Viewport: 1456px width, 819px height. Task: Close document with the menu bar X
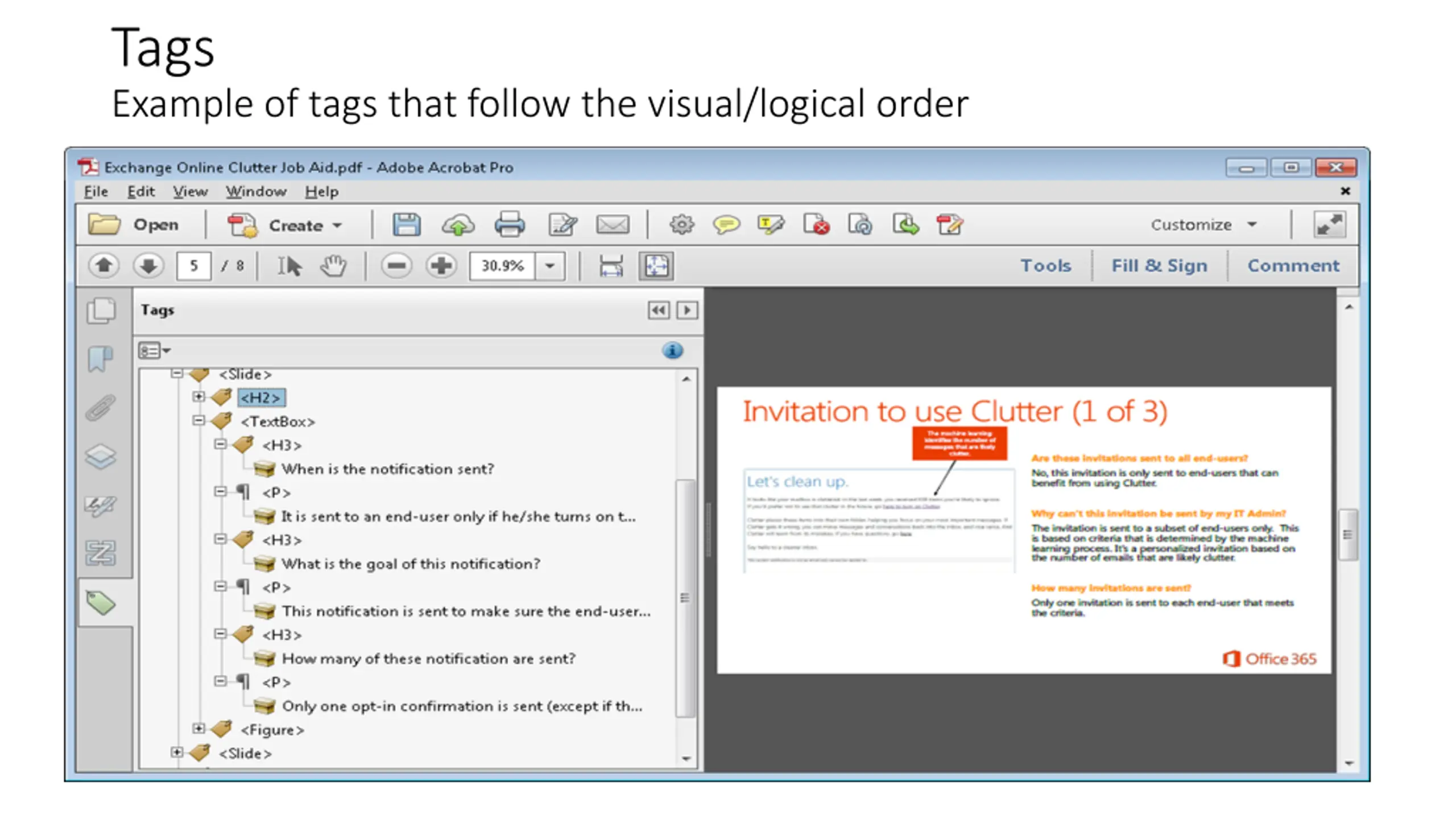pos(1345,191)
